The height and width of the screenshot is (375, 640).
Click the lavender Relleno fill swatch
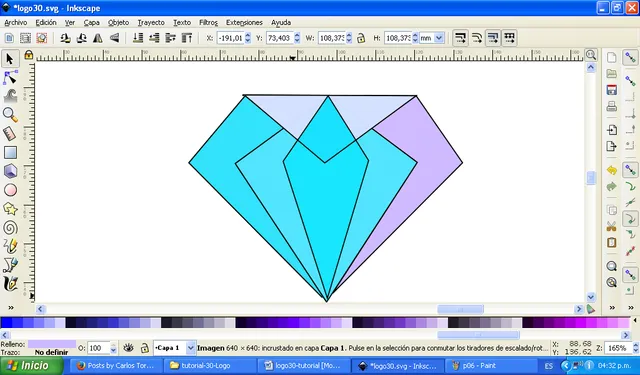[52, 344]
